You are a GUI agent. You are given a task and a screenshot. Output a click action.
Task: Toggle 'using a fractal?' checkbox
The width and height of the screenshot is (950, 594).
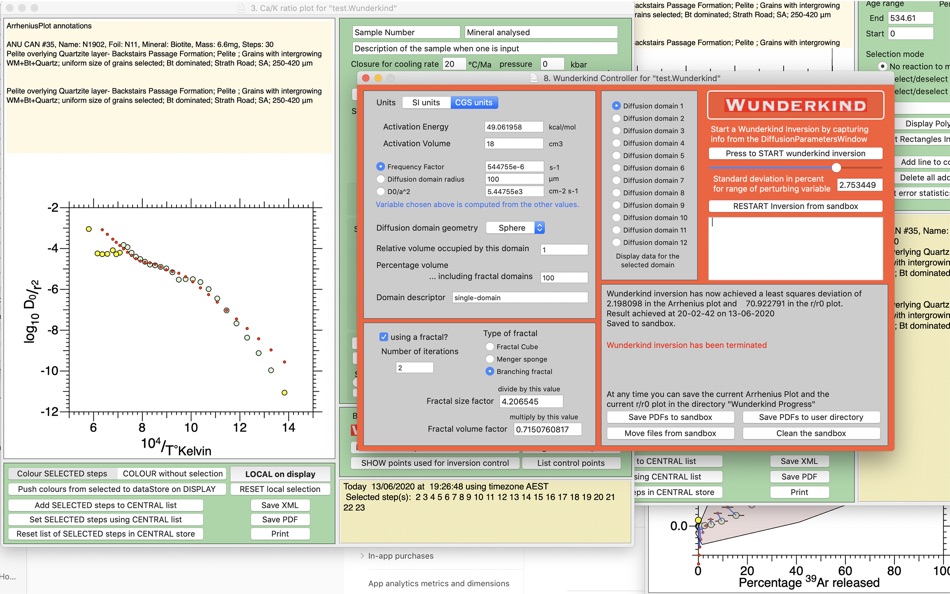coord(384,337)
